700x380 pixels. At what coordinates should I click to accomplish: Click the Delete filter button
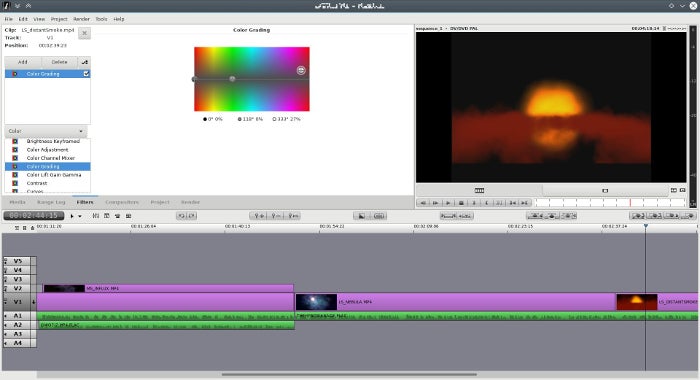pos(59,62)
